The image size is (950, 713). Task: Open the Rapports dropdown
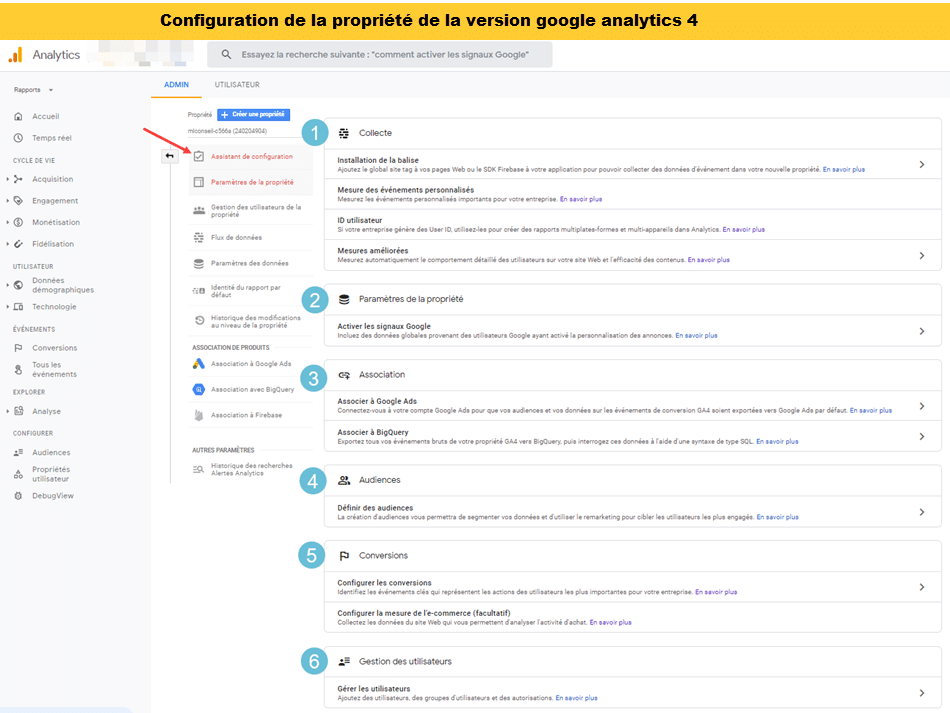(x=33, y=90)
